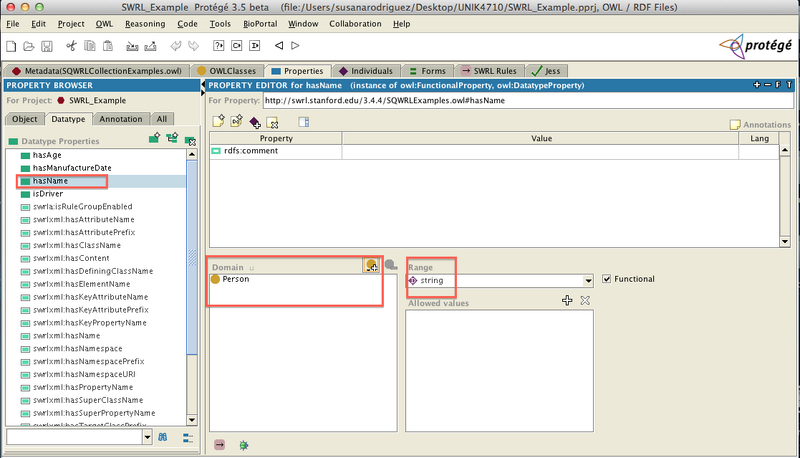
Task: Click the rdfs:comment value cell
Action: pyautogui.click(x=540, y=151)
